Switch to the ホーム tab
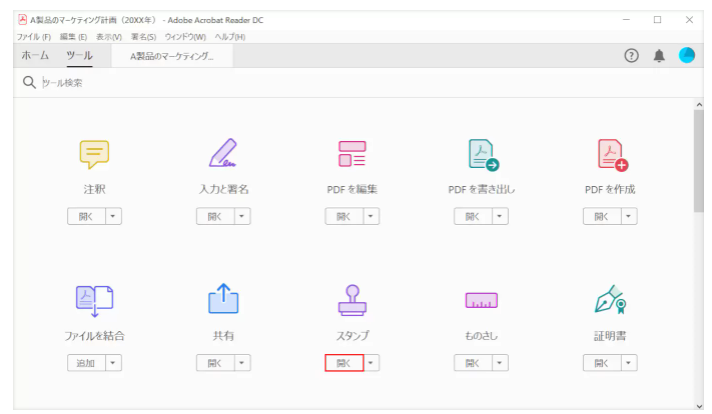The width and height of the screenshot is (712, 414). pos(36,56)
